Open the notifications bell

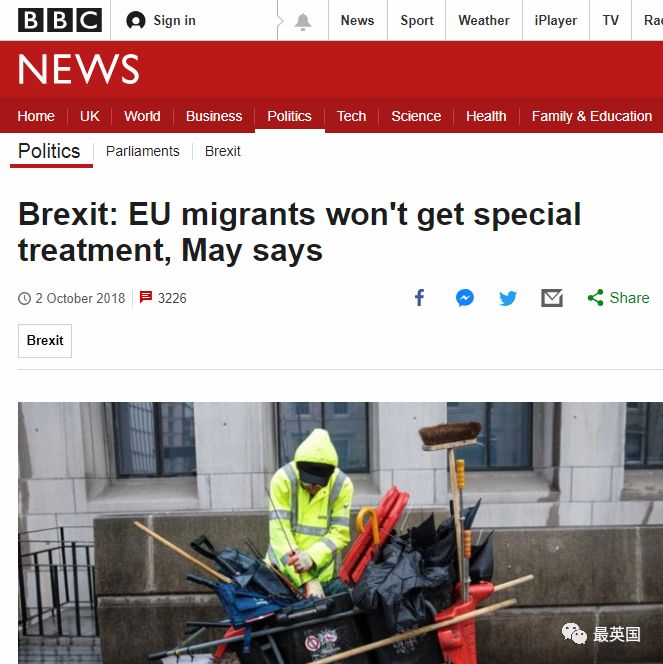tap(303, 21)
